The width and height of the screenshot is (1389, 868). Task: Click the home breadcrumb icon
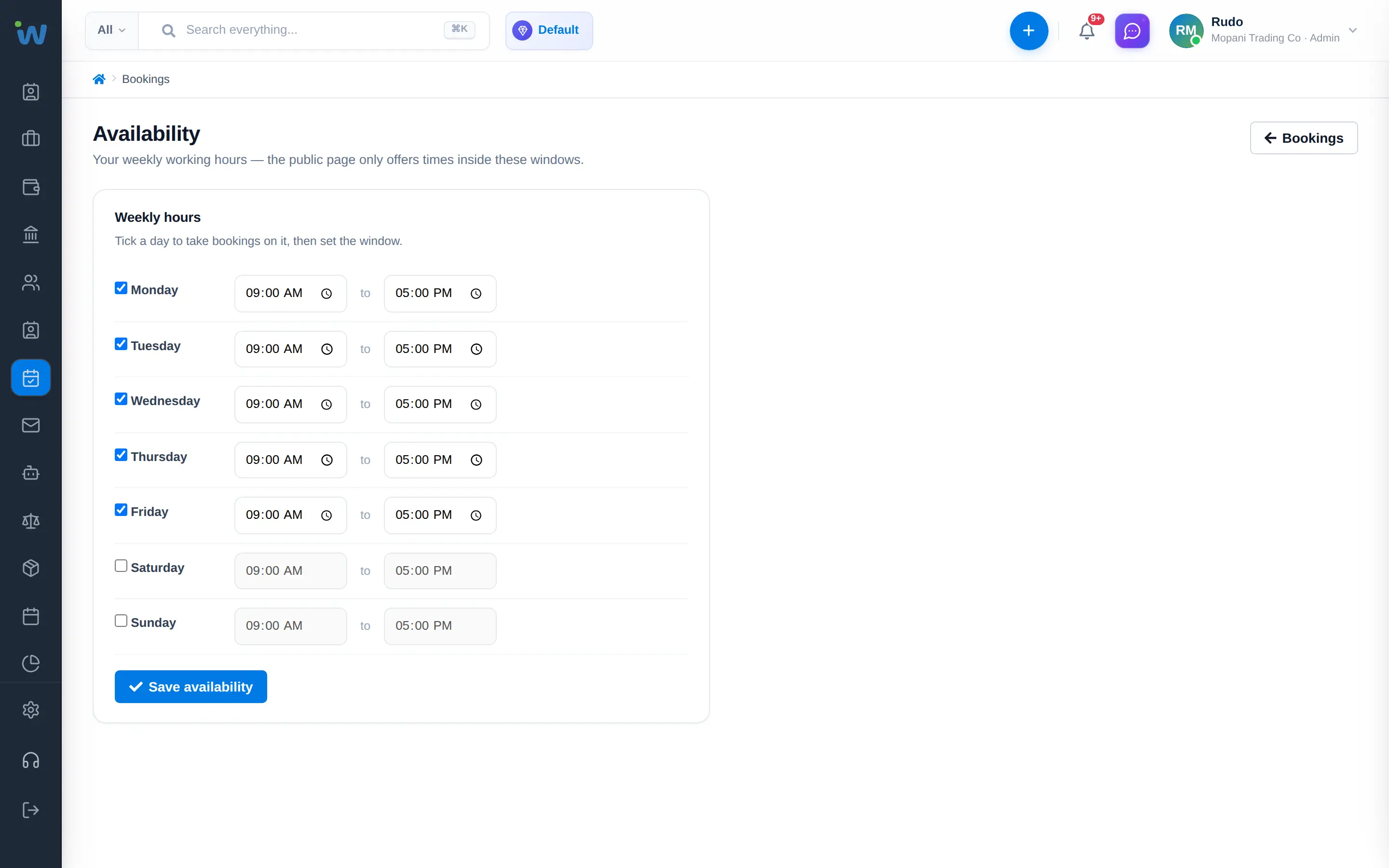99,79
